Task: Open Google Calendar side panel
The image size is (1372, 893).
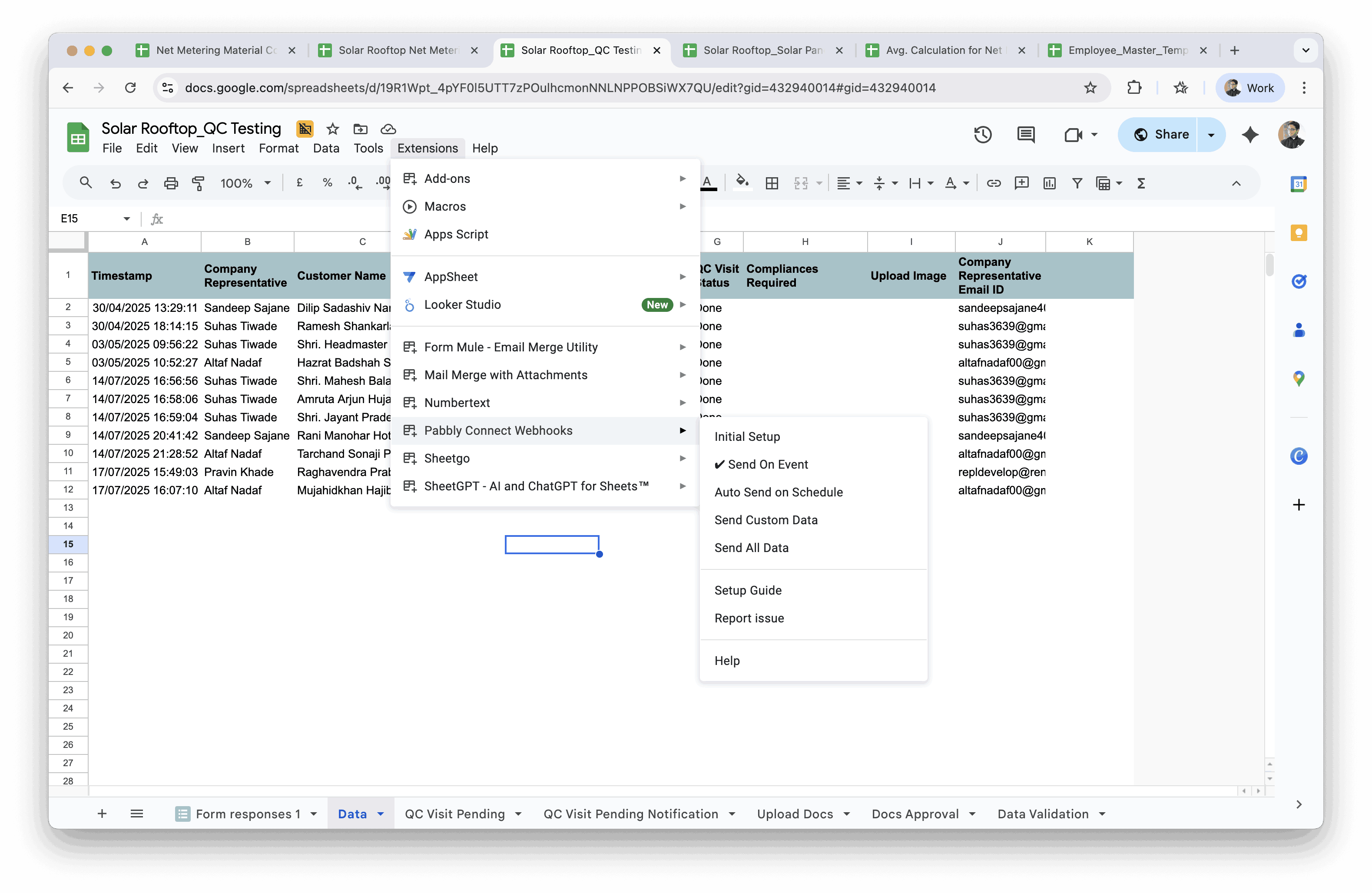Action: (1298, 184)
